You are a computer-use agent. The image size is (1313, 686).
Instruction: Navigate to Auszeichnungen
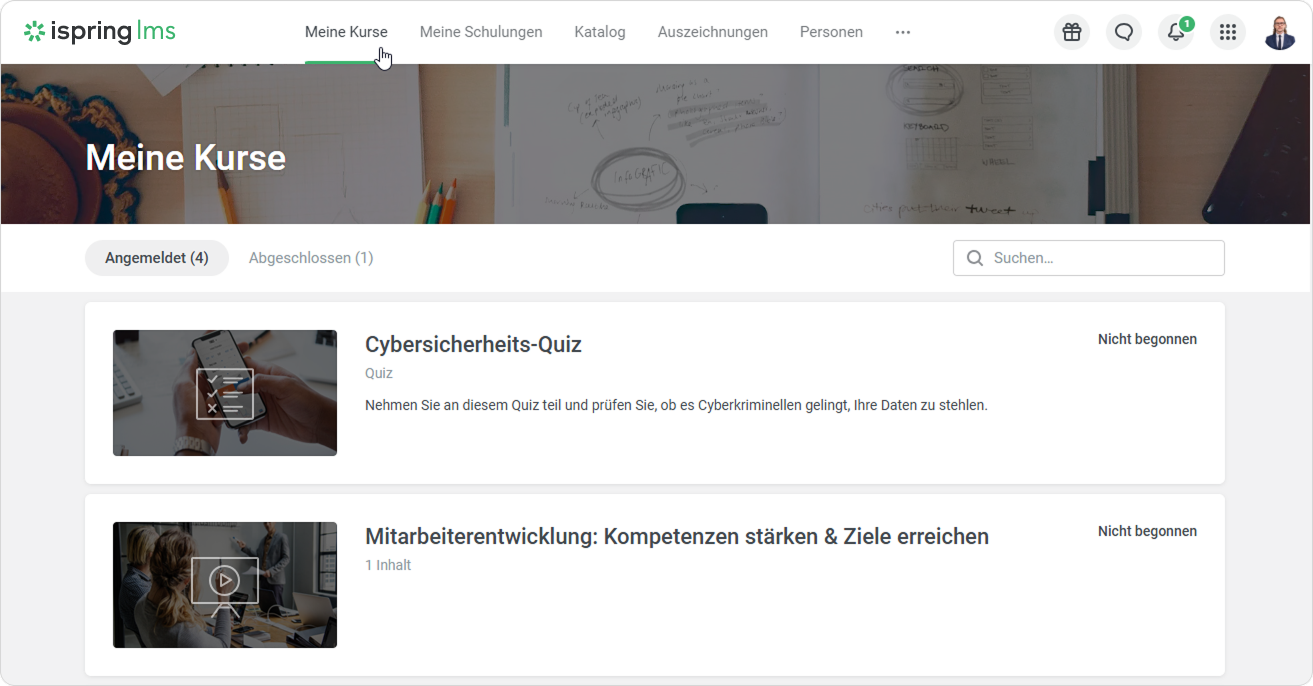713,32
